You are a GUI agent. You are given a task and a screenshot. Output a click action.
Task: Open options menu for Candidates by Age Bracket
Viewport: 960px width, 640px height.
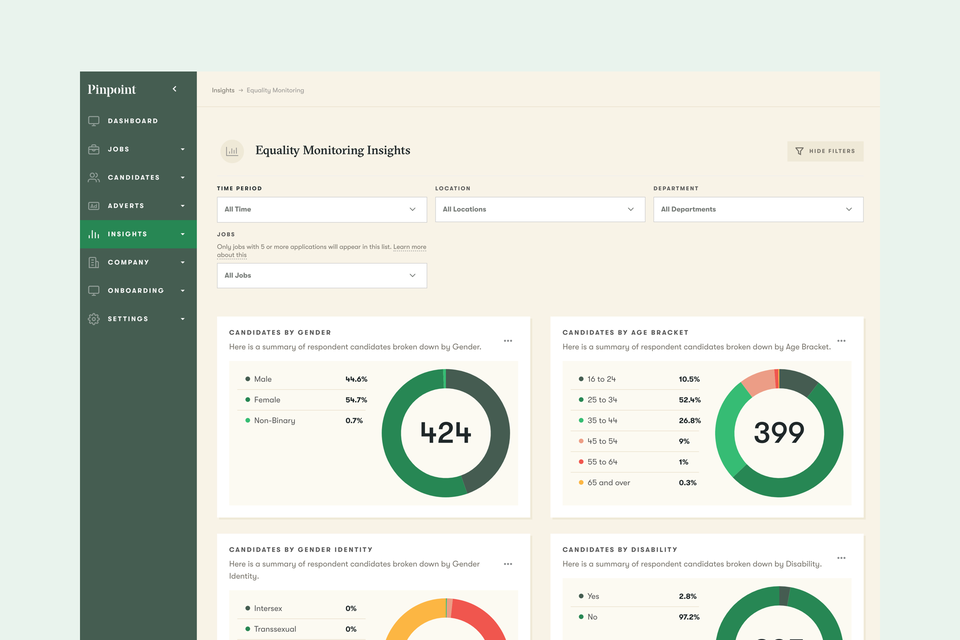pos(841,341)
